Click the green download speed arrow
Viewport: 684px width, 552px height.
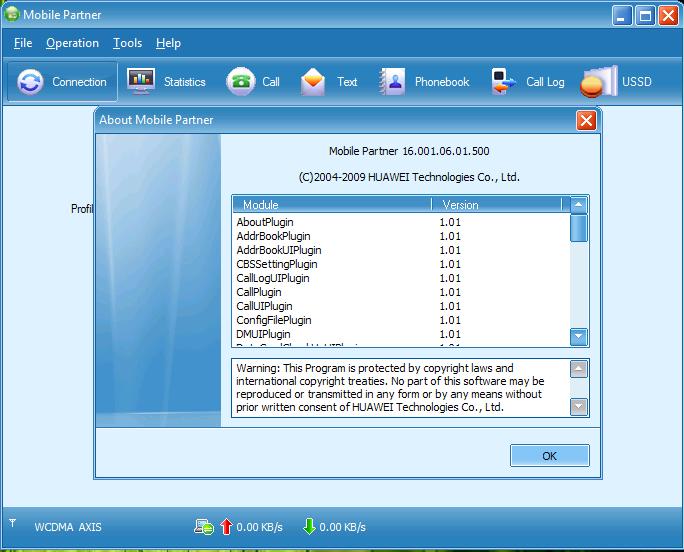coord(309,526)
